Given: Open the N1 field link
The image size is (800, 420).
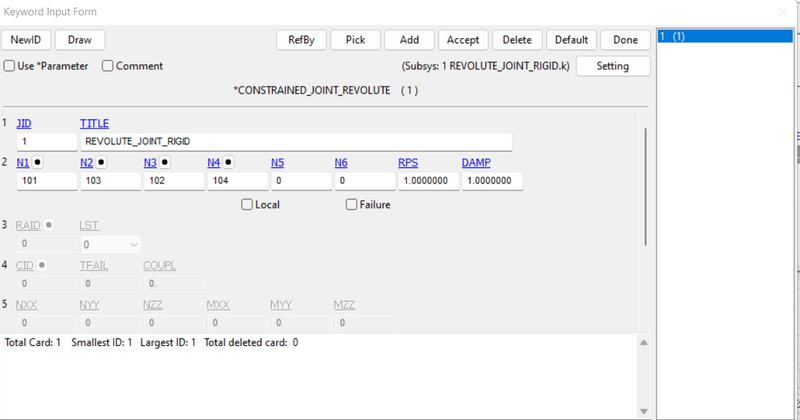Looking at the screenshot, I should click(23, 163).
